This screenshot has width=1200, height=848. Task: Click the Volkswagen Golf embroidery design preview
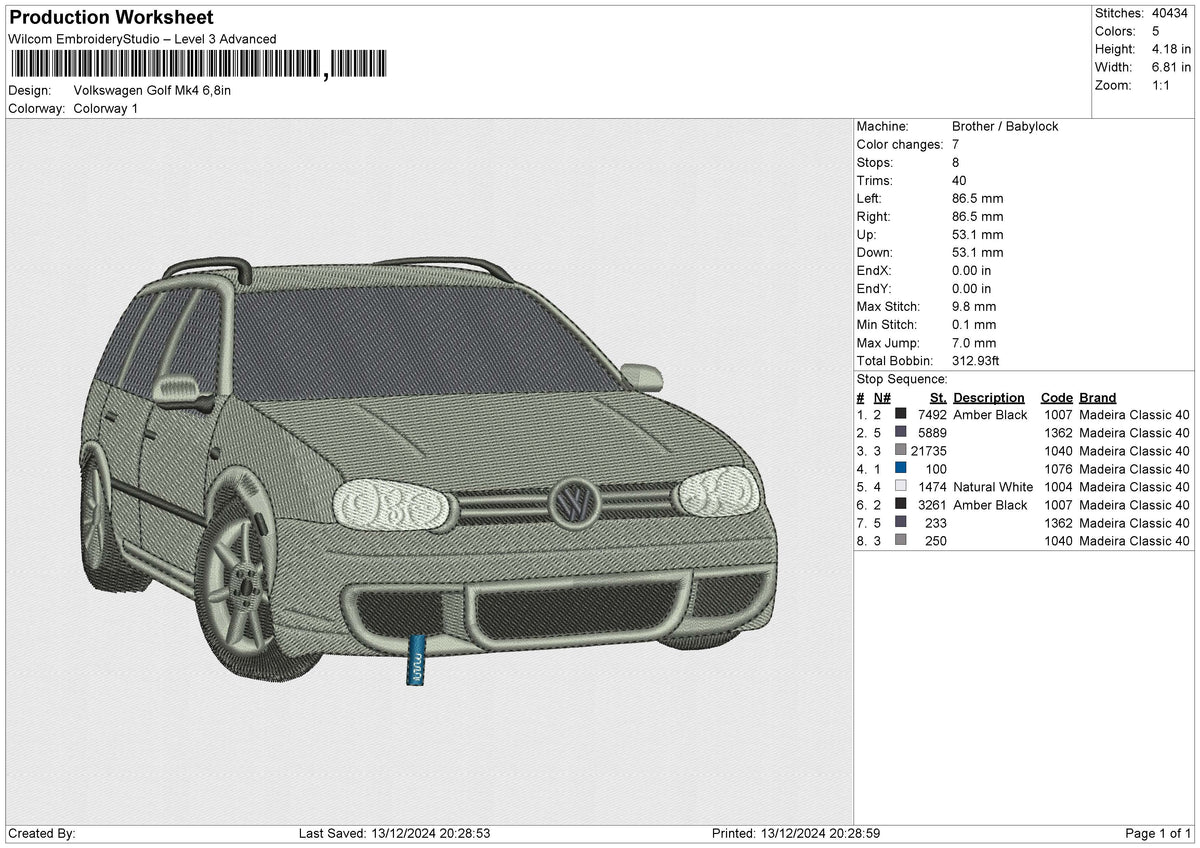[428, 472]
